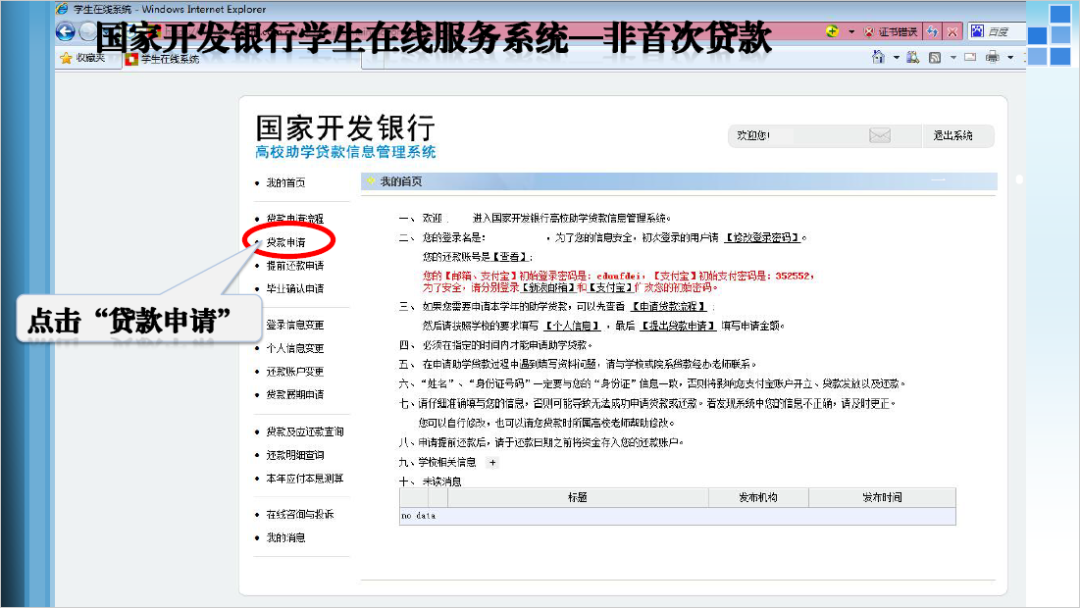This screenshot has height=608, width=1080.
Task: Click the browser Back arrow button
Action: pyautogui.click(x=65, y=31)
